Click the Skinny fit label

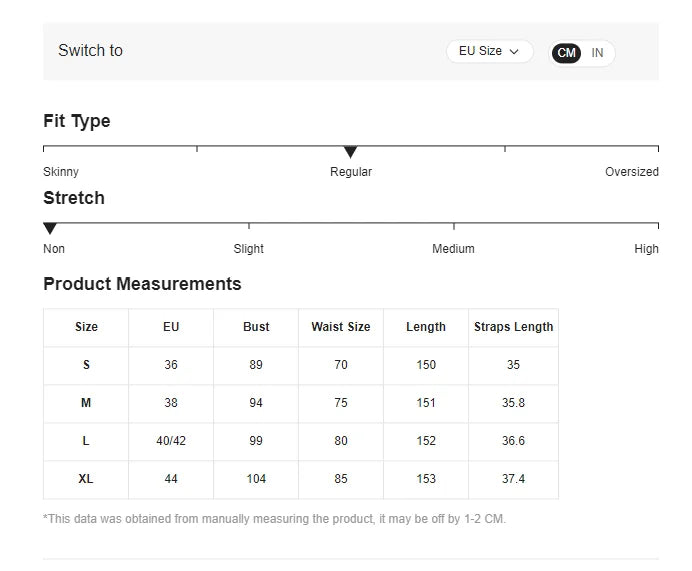click(61, 172)
